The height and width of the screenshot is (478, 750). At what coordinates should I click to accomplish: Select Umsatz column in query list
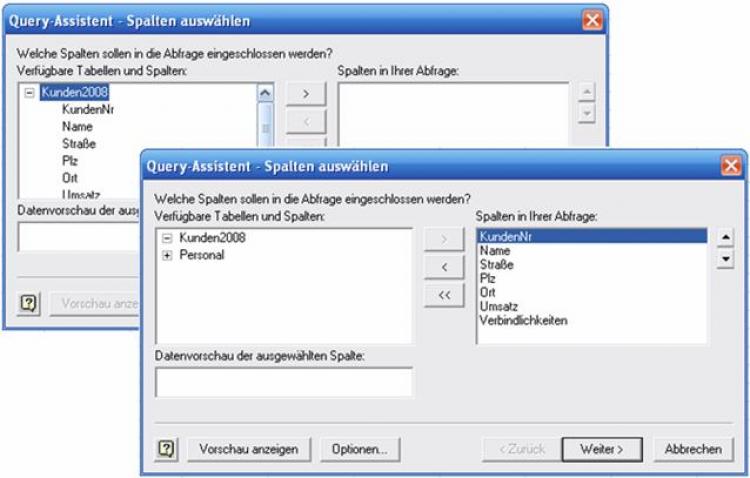(497, 307)
